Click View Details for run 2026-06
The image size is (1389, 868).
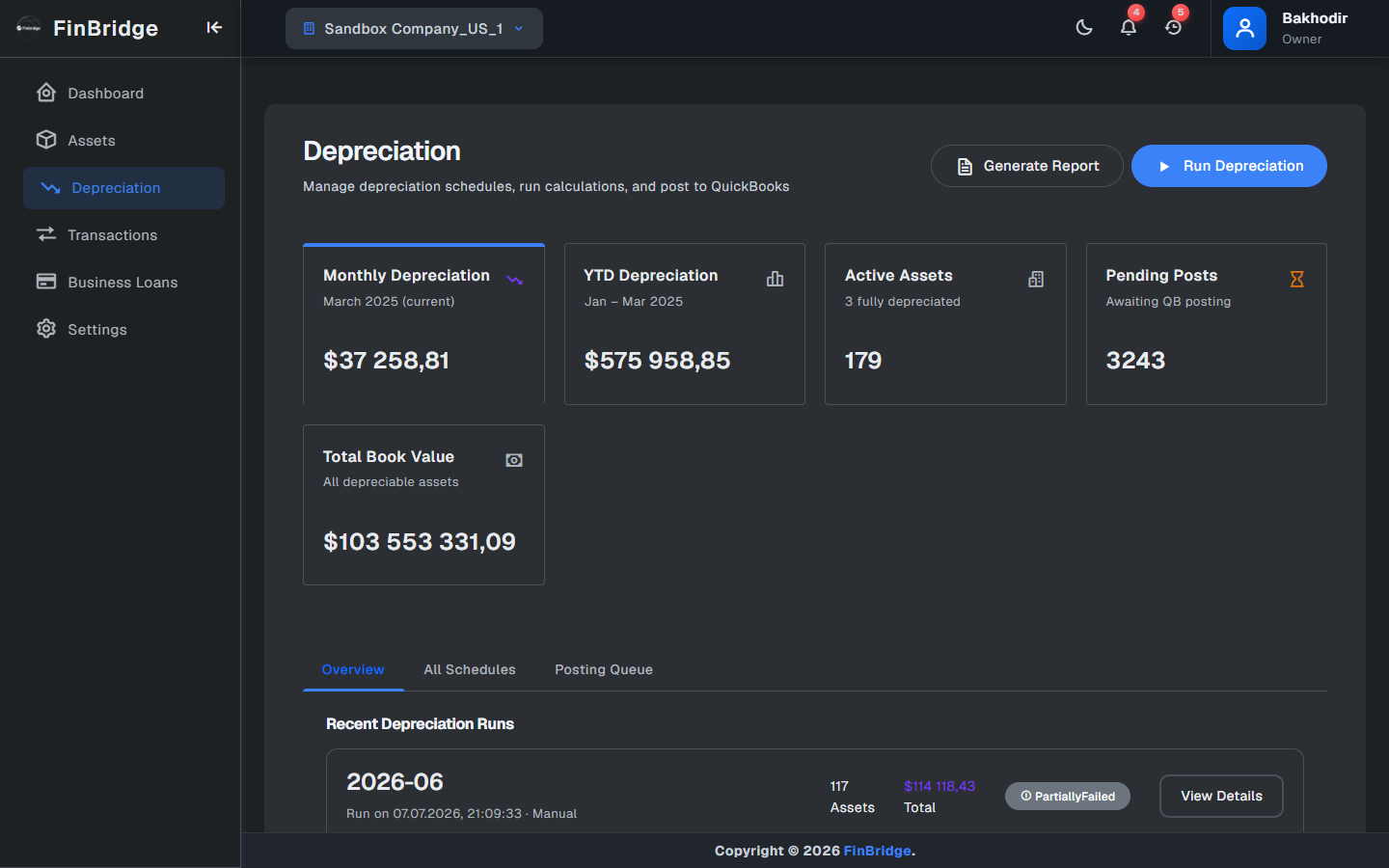coord(1221,796)
